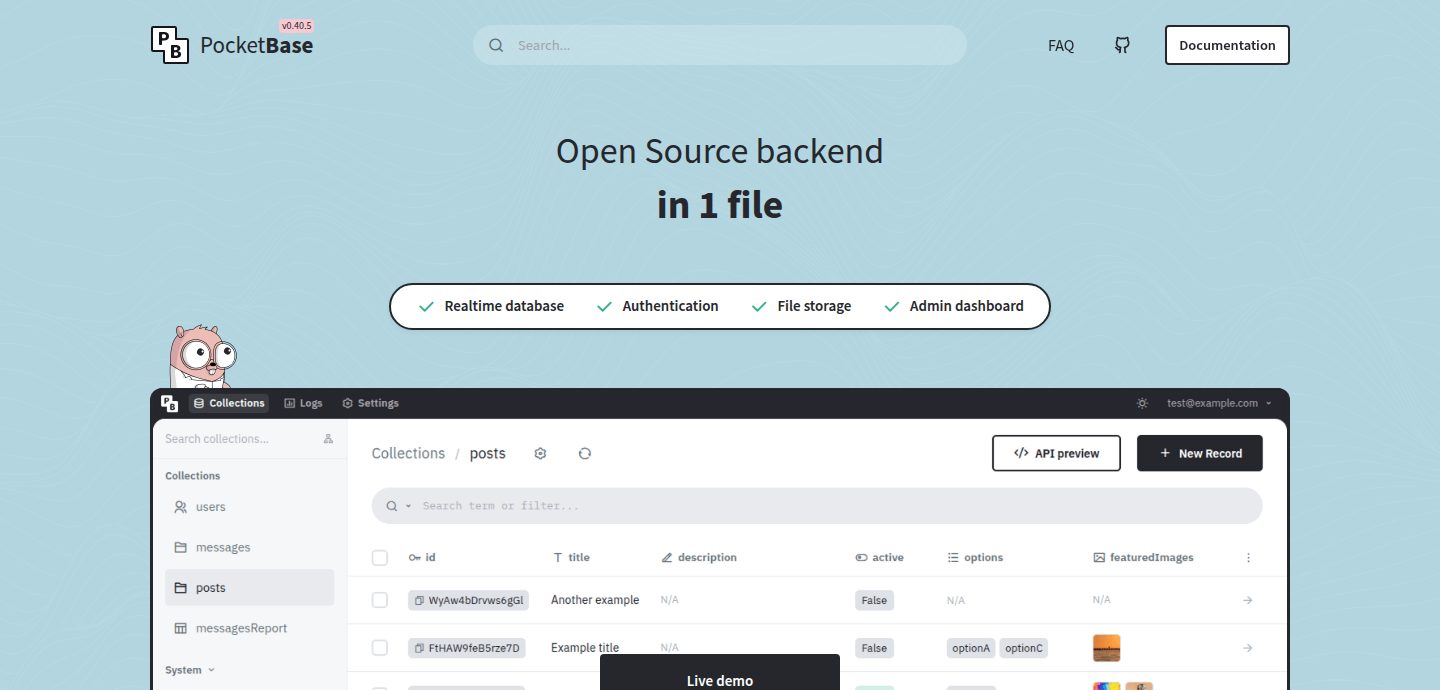The width and height of the screenshot is (1440, 690).
Task: Click the Collections breadcrumb link
Action: click(408, 453)
